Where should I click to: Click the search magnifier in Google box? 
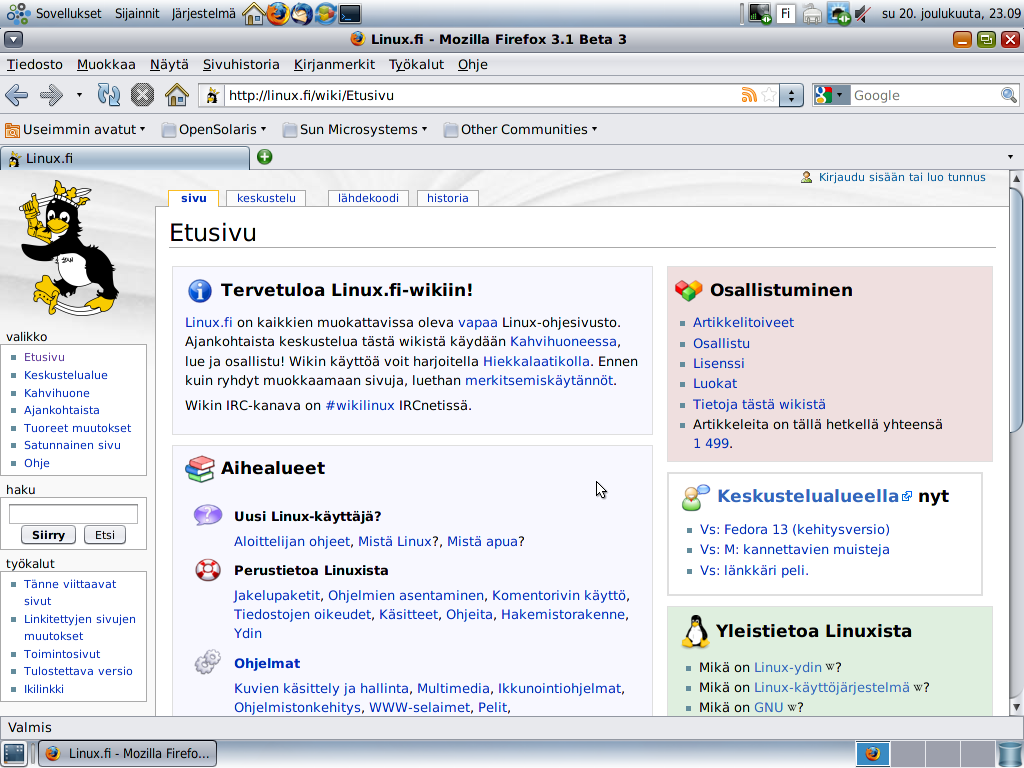tap(1008, 95)
